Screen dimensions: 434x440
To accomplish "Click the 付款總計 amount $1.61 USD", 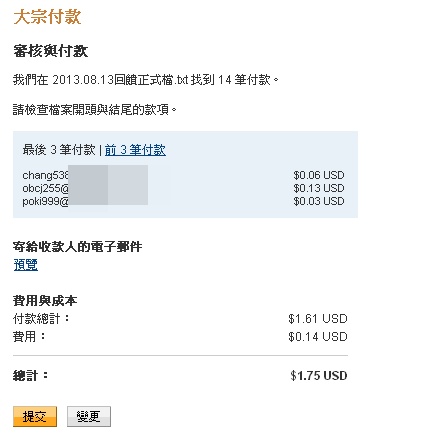I will point(318,319).
